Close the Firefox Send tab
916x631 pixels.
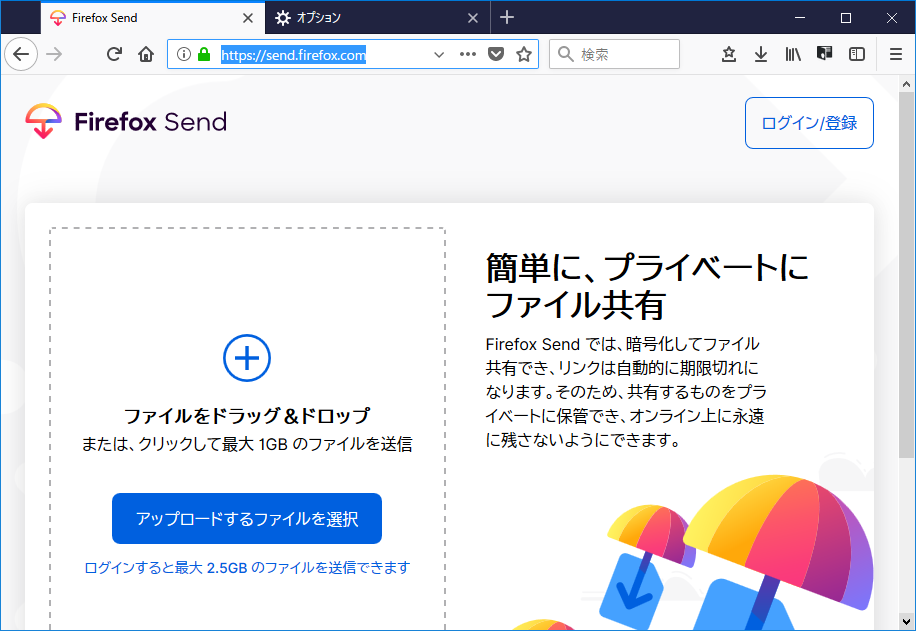[x=248, y=18]
